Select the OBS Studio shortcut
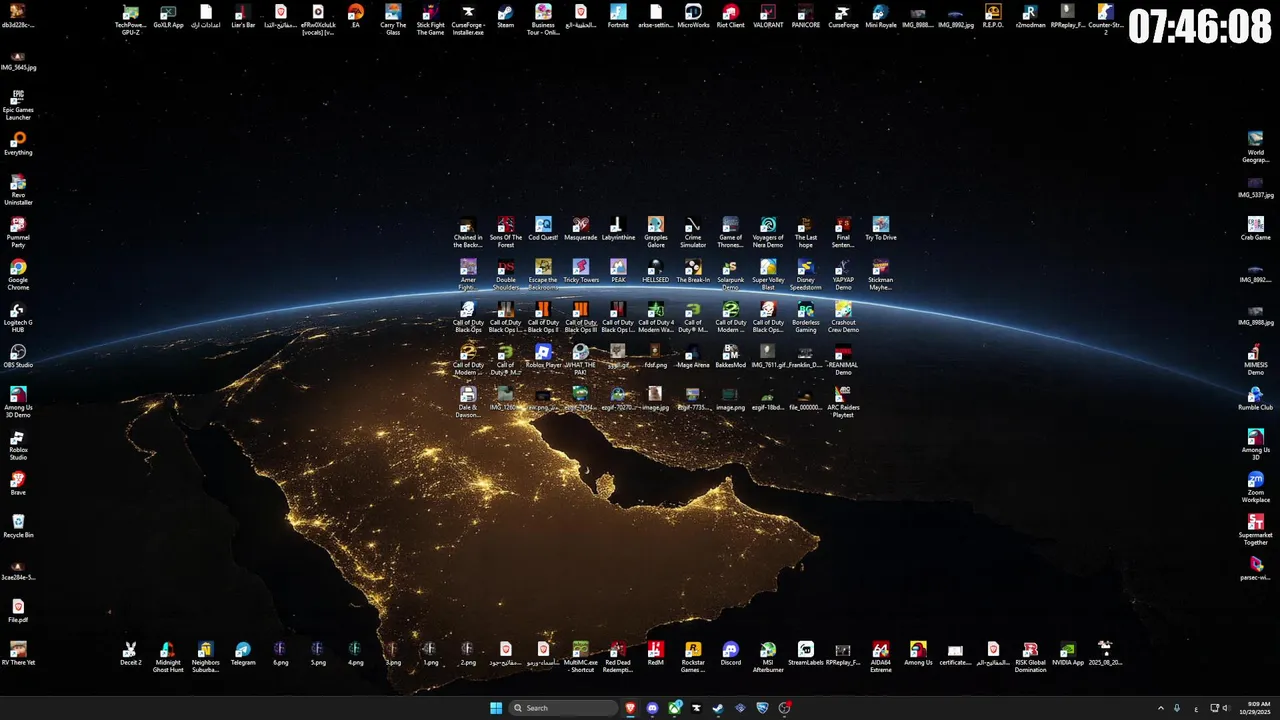 [x=18, y=356]
